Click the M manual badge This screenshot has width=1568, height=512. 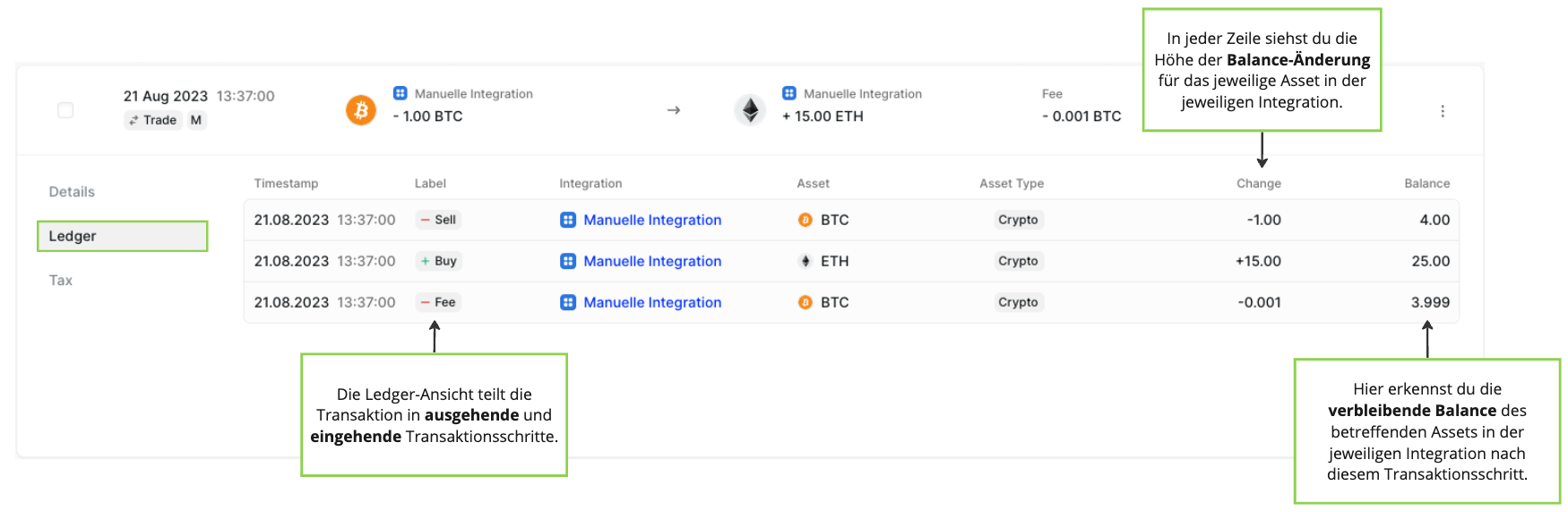[196, 120]
